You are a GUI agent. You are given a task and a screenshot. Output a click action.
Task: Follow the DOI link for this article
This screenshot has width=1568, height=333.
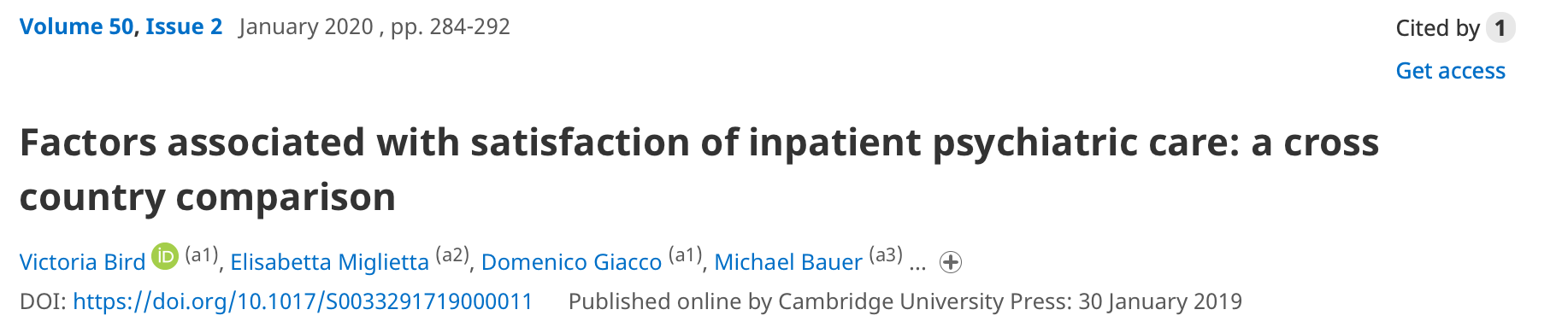(x=303, y=301)
